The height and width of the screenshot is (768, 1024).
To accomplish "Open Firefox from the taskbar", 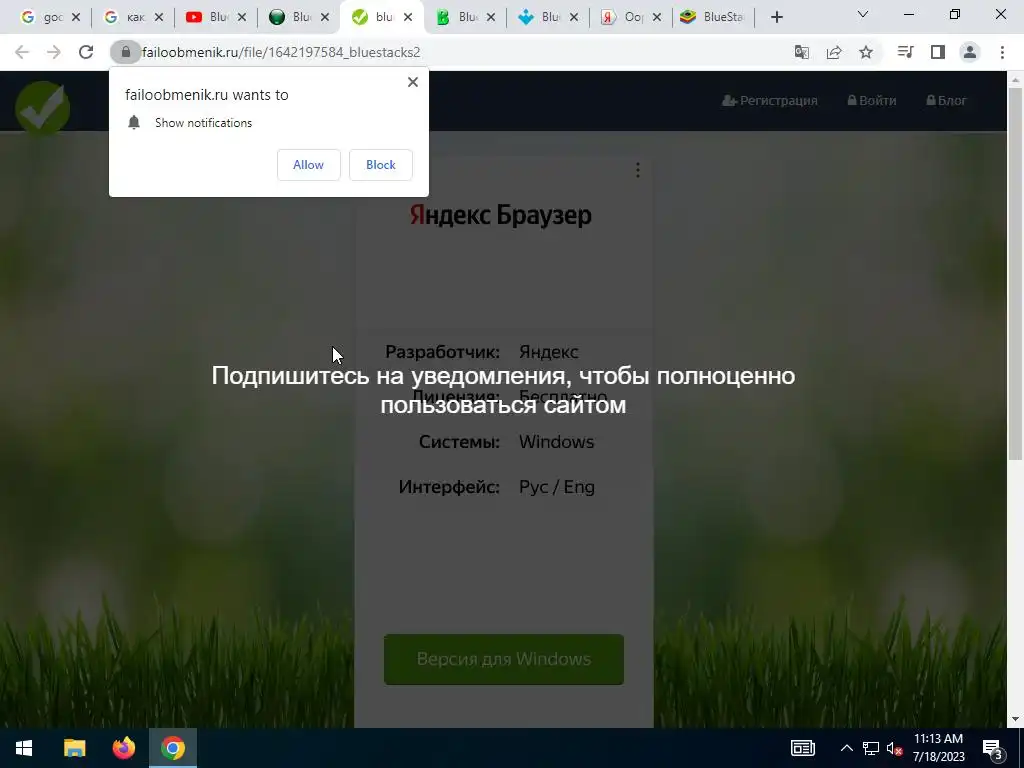I will 123,748.
